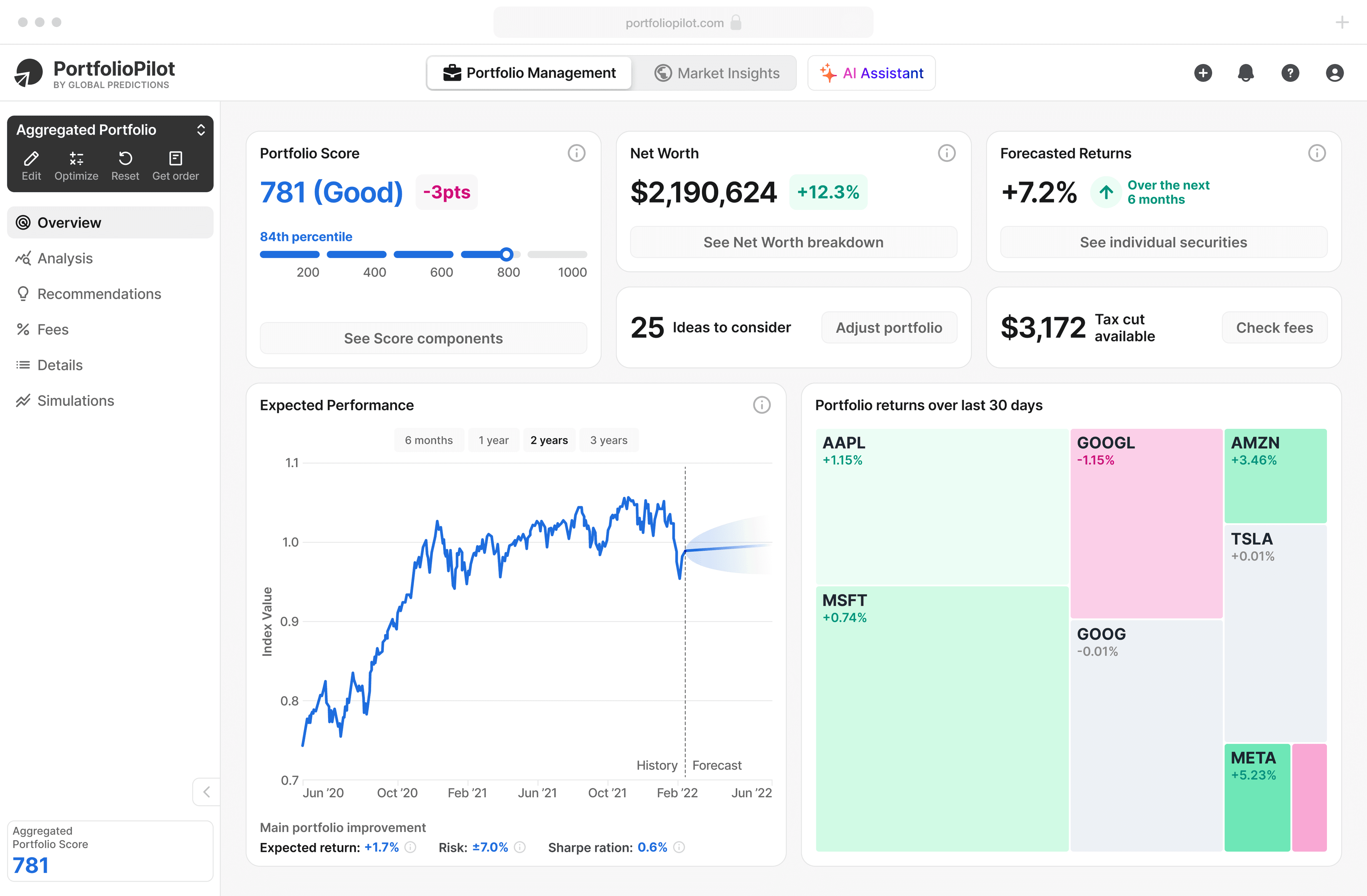Select the 1 year range

[x=493, y=440]
